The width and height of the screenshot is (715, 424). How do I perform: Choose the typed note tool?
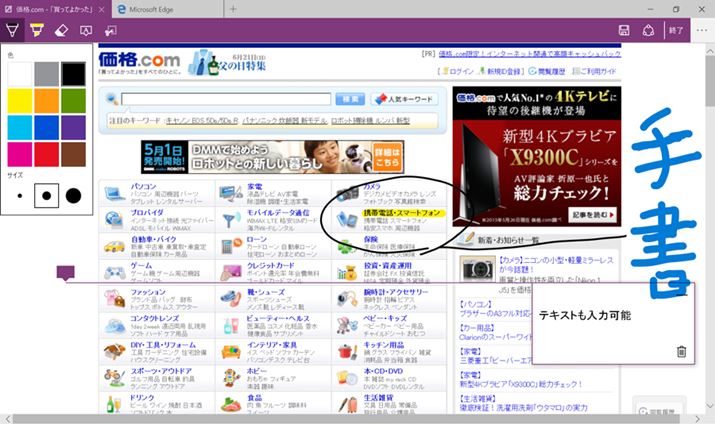[85, 30]
